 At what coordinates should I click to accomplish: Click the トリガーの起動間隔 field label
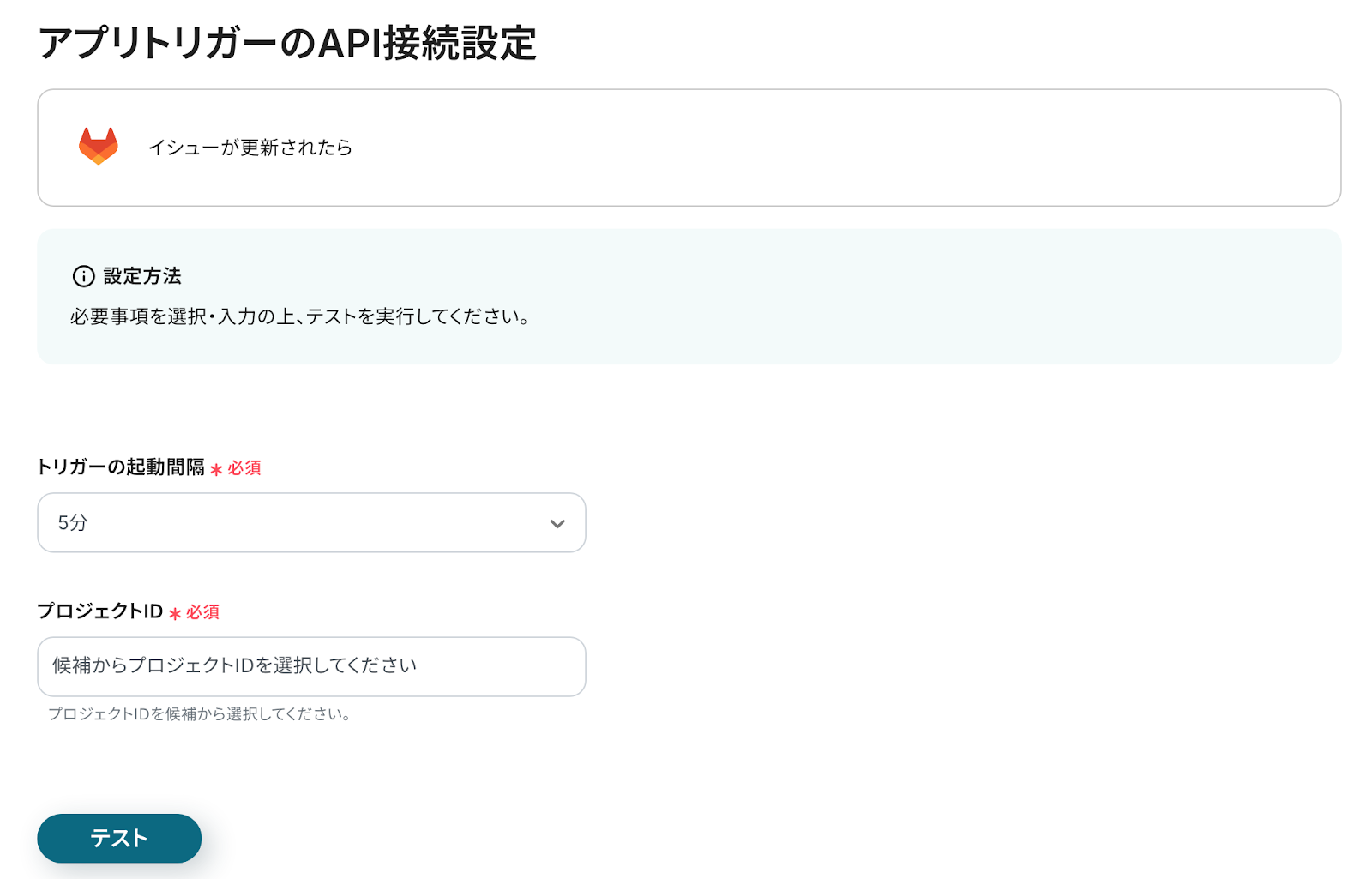tap(121, 467)
